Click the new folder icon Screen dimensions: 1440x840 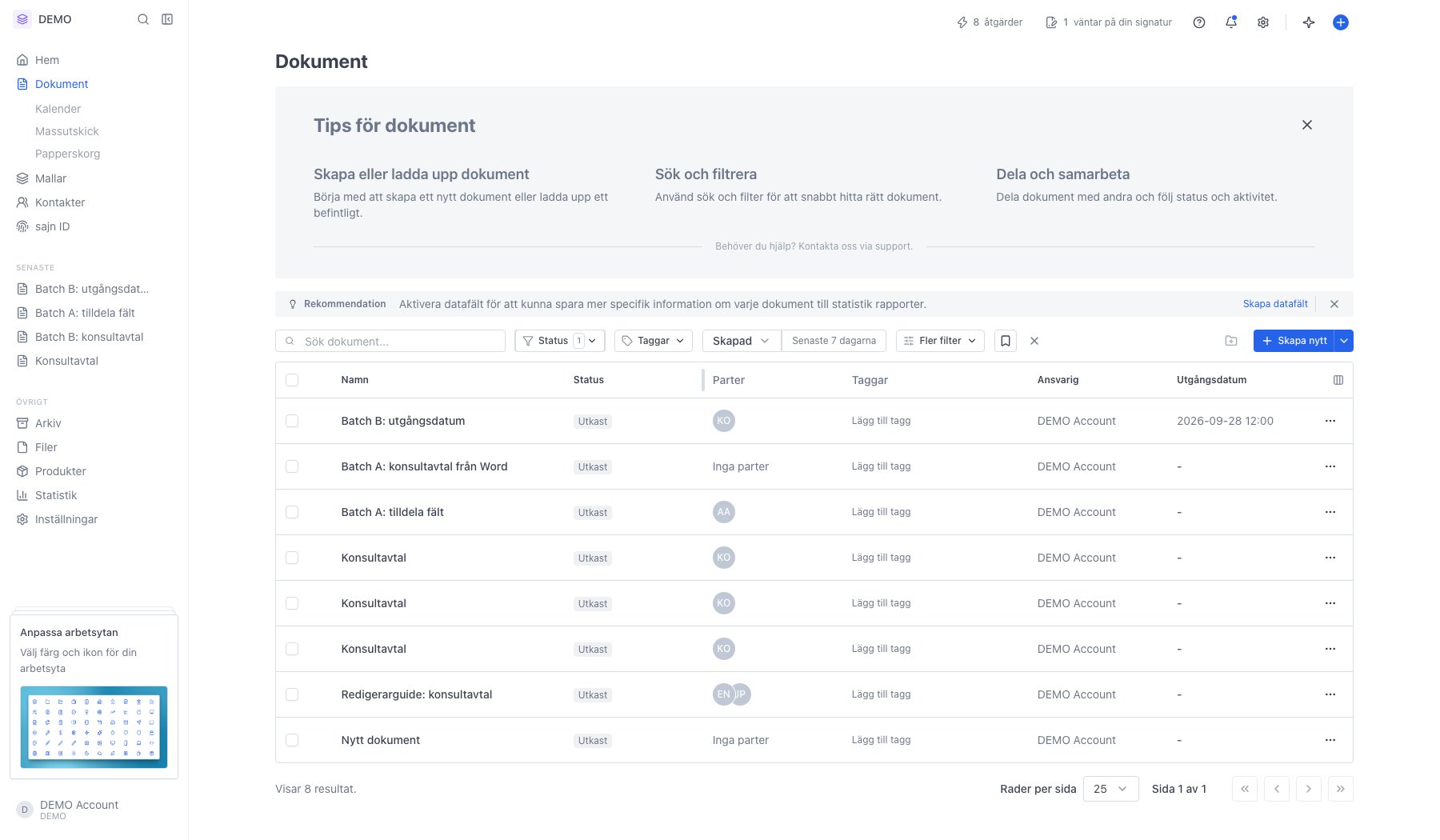tap(1231, 341)
